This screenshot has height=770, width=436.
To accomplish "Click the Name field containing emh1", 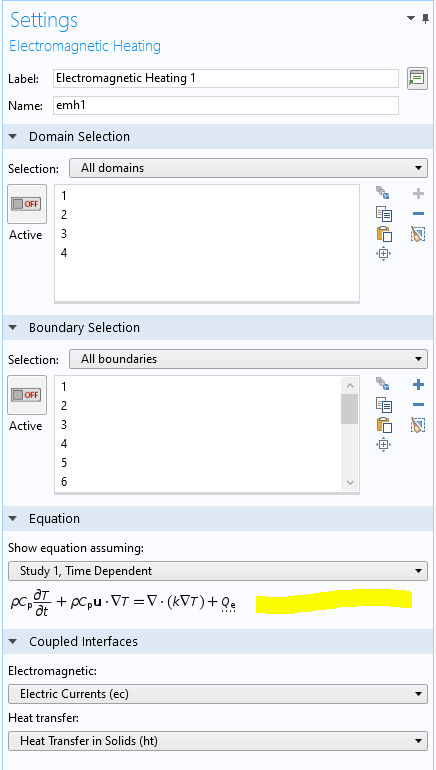I will [x=226, y=105].
